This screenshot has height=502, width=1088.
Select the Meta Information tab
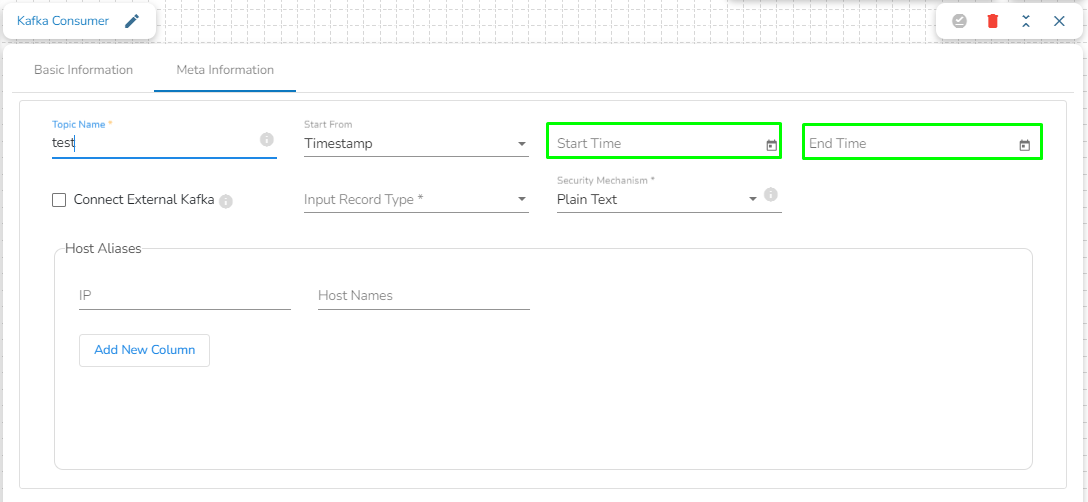225,70
